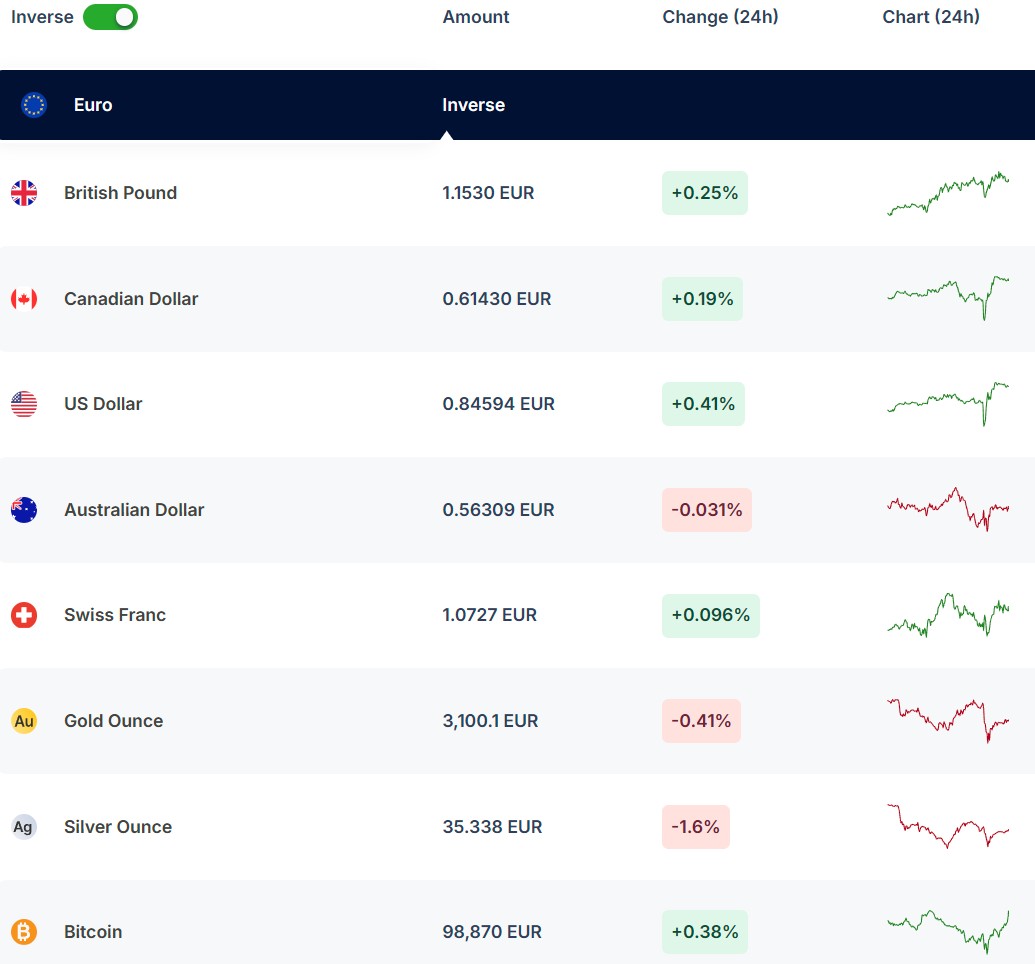Click the Euro flag icon
The width and height of the screenshot is (1035, 964).
point(34,105)
